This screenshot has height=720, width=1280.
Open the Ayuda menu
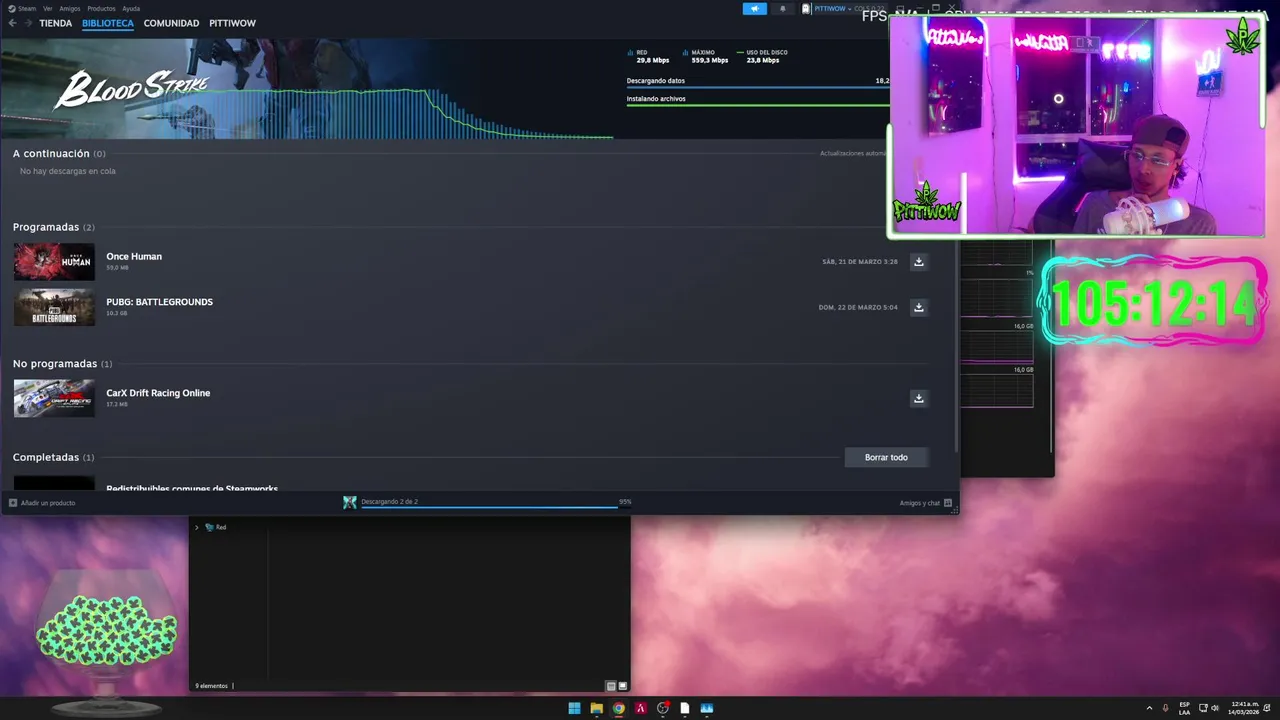pyautogui.click(x=131, y=8)
